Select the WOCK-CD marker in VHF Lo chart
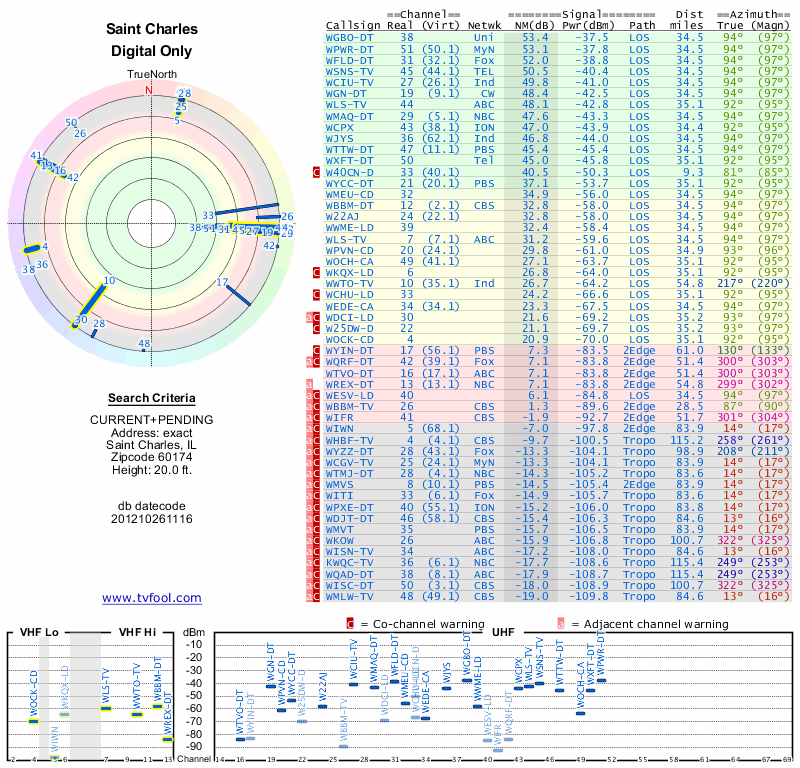 click(x=33, y=721)
